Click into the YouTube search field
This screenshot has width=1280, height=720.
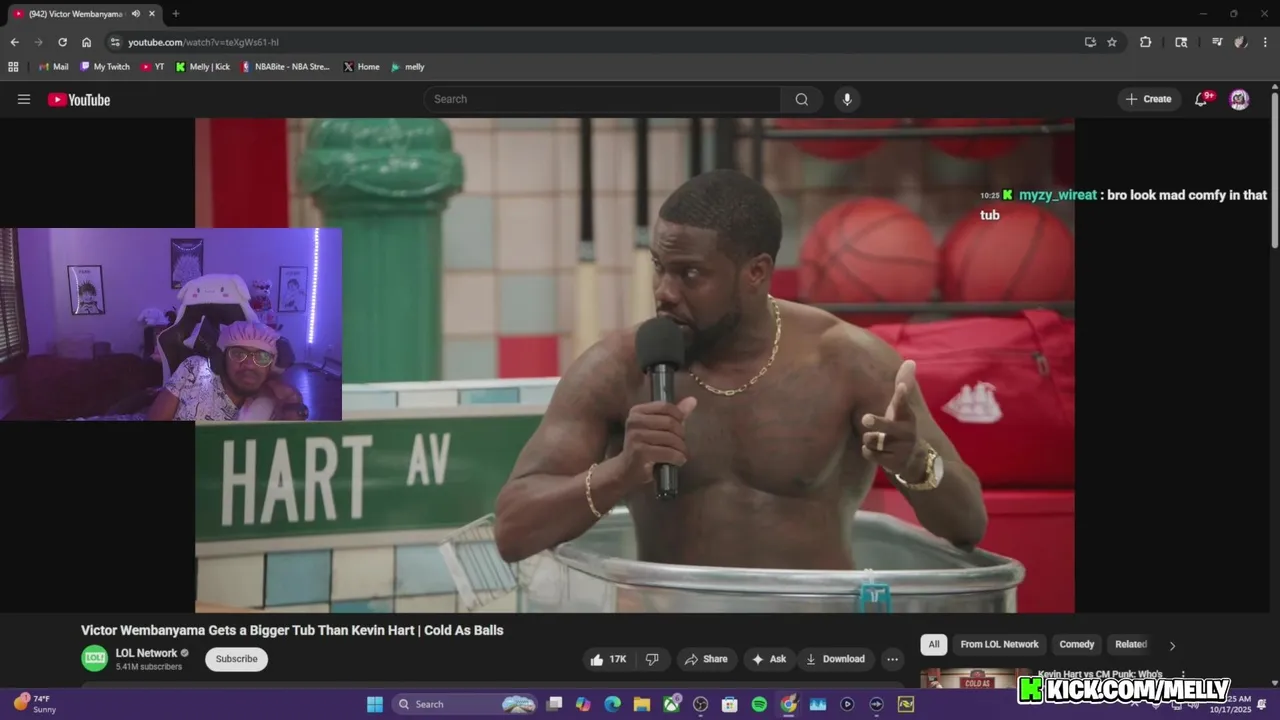[x=603, y=99]
